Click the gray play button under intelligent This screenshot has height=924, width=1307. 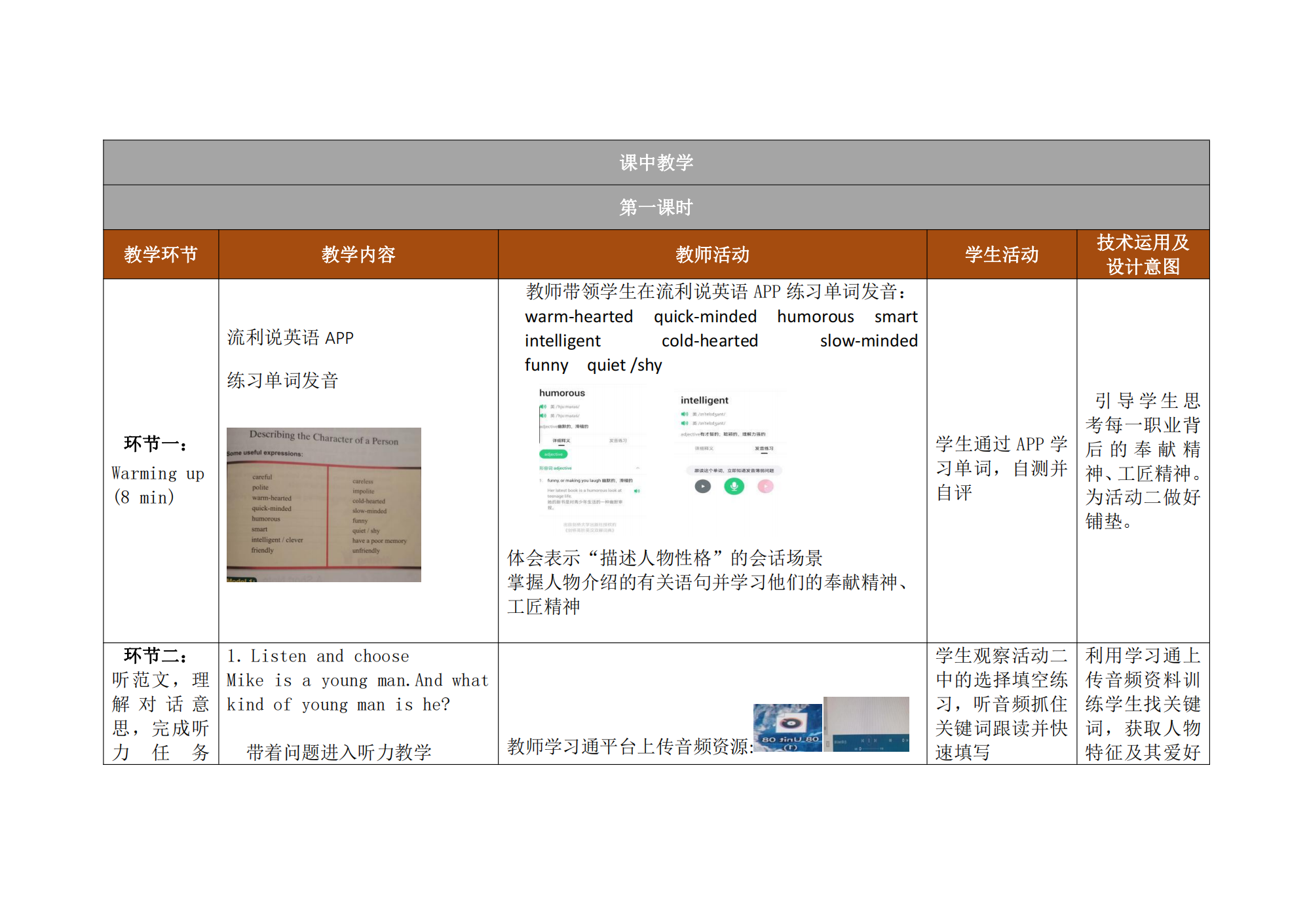pos(702,486)
